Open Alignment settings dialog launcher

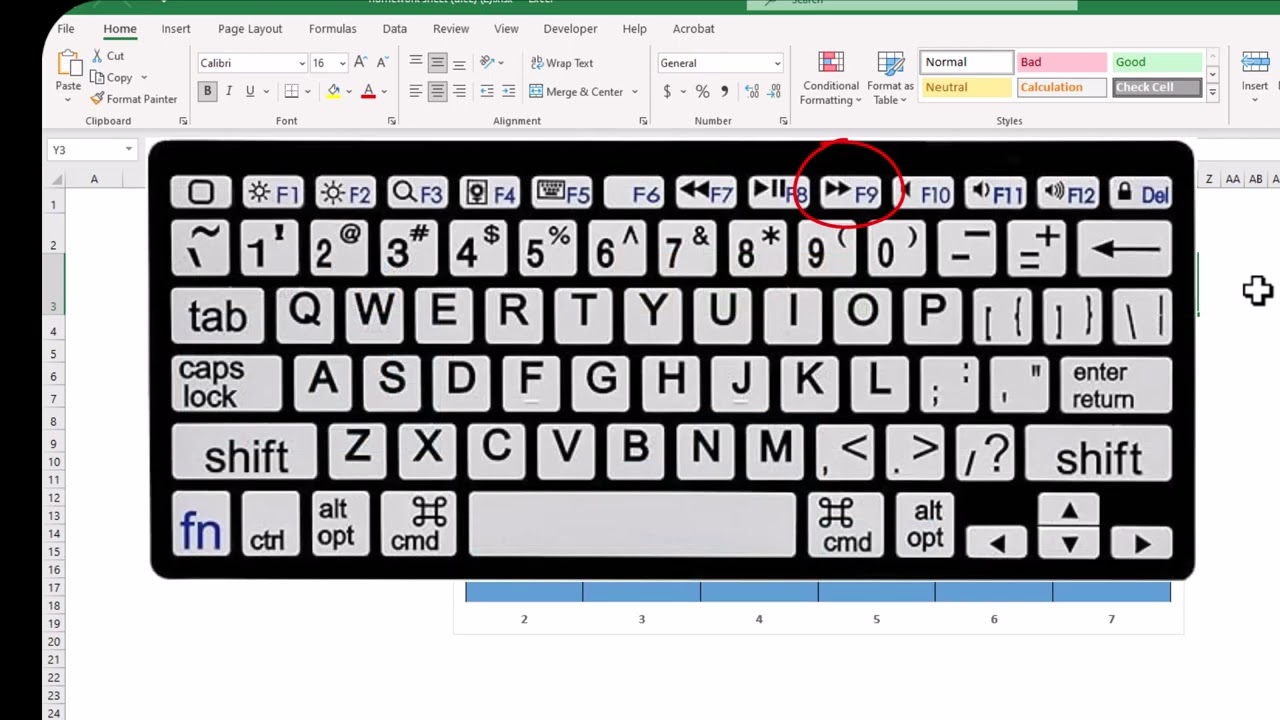click(x=643, y=121)
